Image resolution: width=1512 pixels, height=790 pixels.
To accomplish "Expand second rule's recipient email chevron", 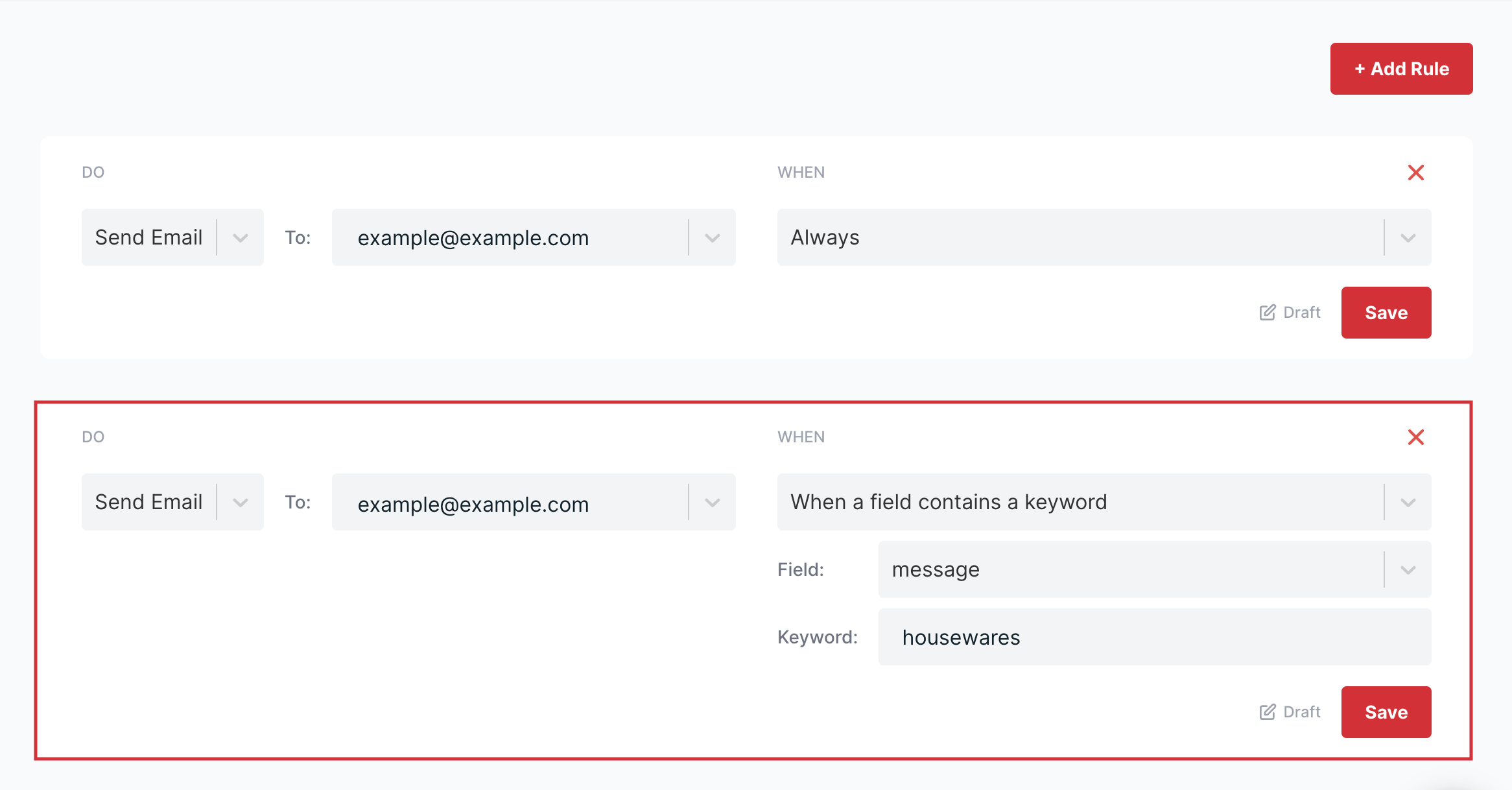I will click(712, 502).
